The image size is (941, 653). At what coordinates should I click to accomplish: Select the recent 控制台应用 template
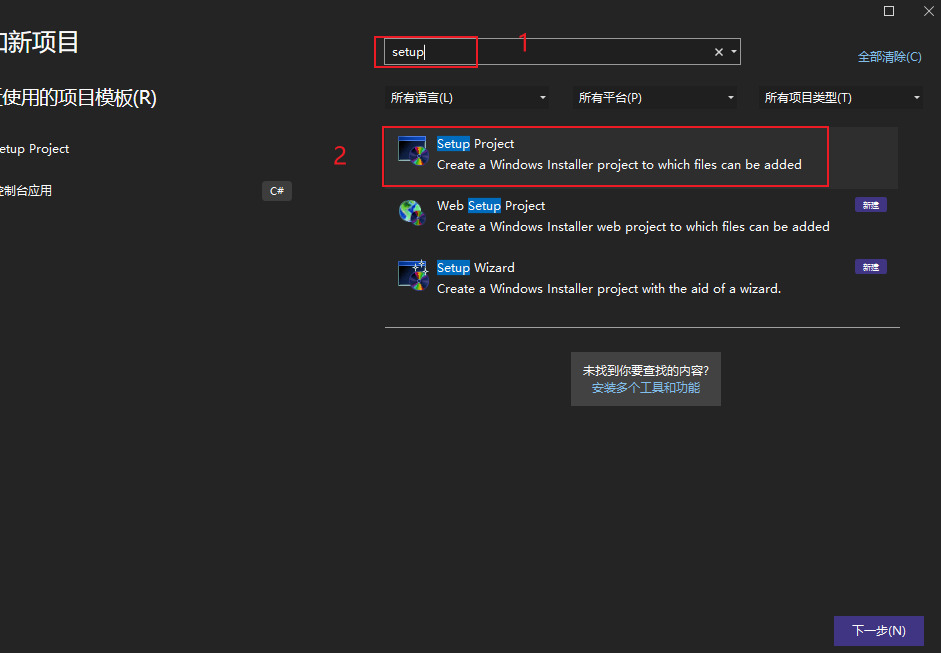pyautogui.click(x=26, y=191)
